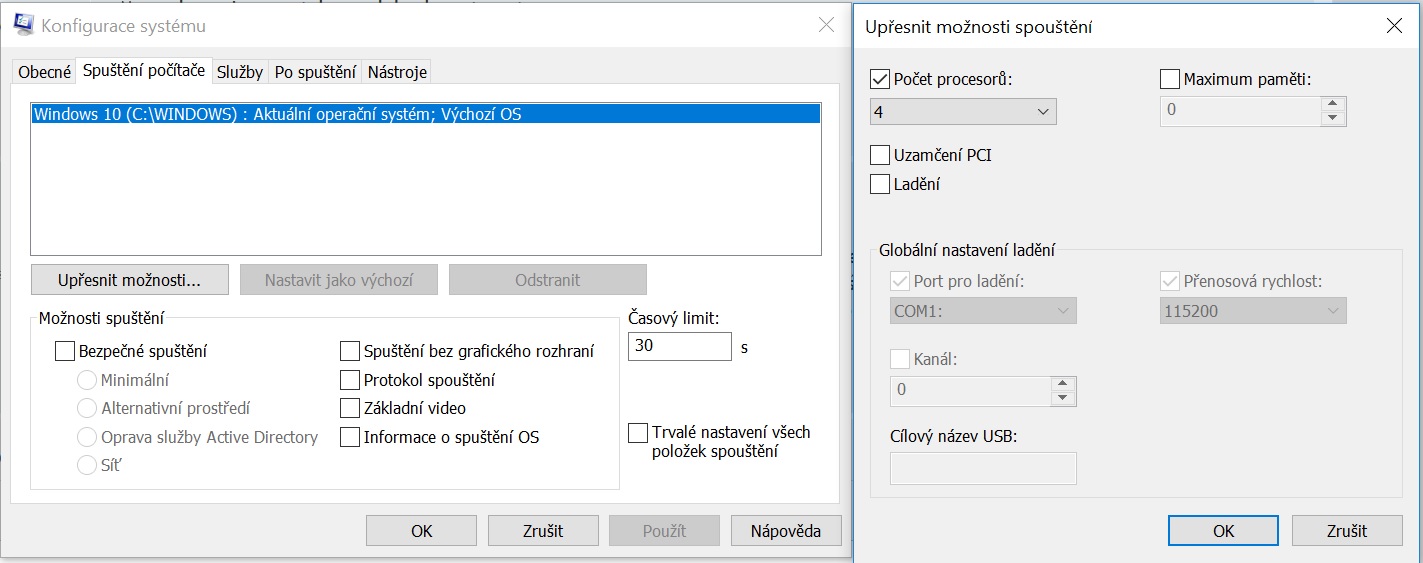Enable the Maximum paměti checkbox
Screen dimensions: 1423x563
[1170, 79]
